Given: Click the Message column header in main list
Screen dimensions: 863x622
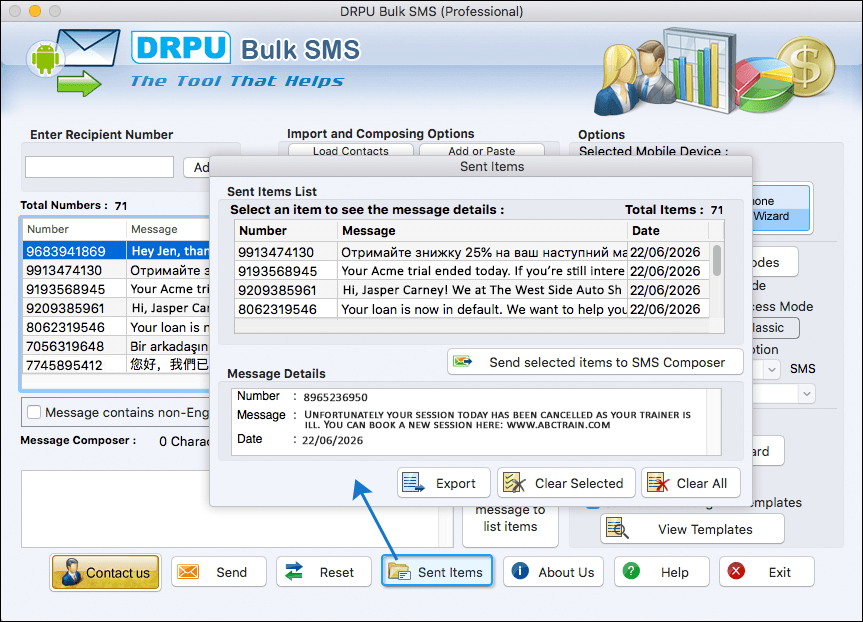Looking at the screenshot, I should [168, 229].
